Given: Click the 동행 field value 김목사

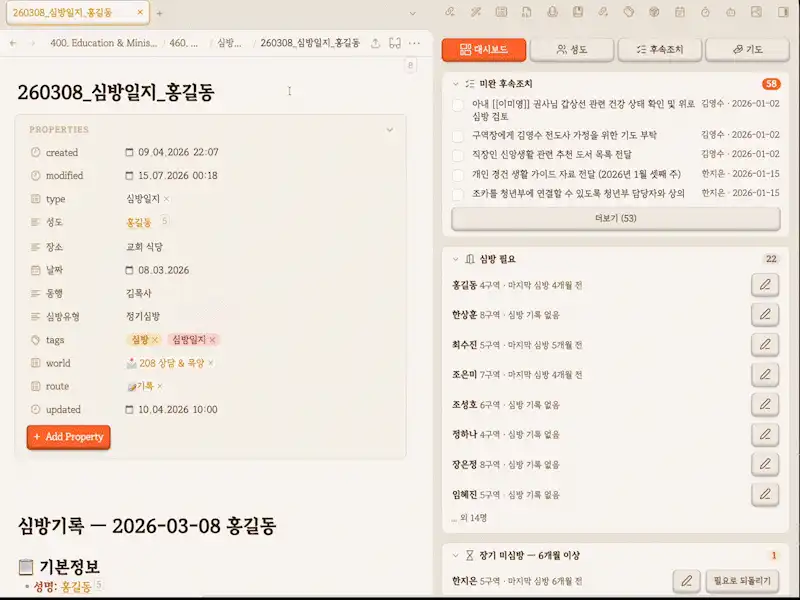Looking at the screenshot, I should coord(139,293).
